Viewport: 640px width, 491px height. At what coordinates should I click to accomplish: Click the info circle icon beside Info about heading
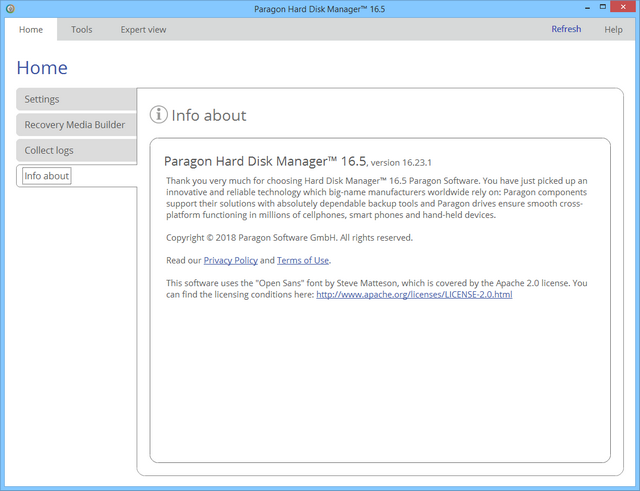pos(158,115)
